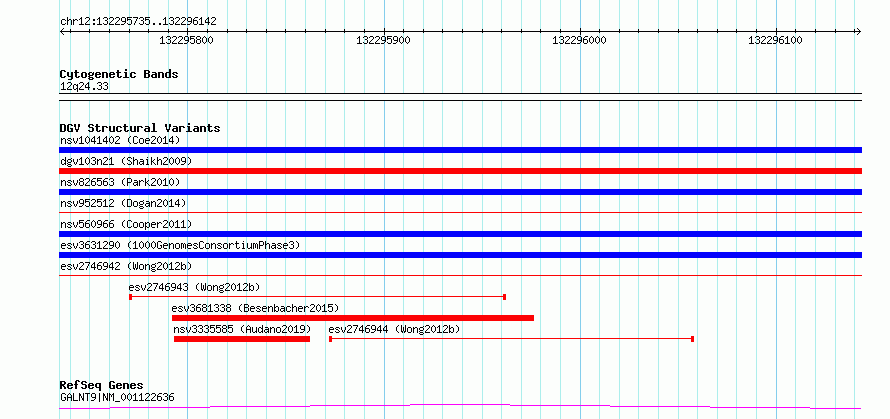Select the dgv103n21 (Shaikh2009) red variant bar
The width and height of the screenshot is (890, 419).
[460, 171]
